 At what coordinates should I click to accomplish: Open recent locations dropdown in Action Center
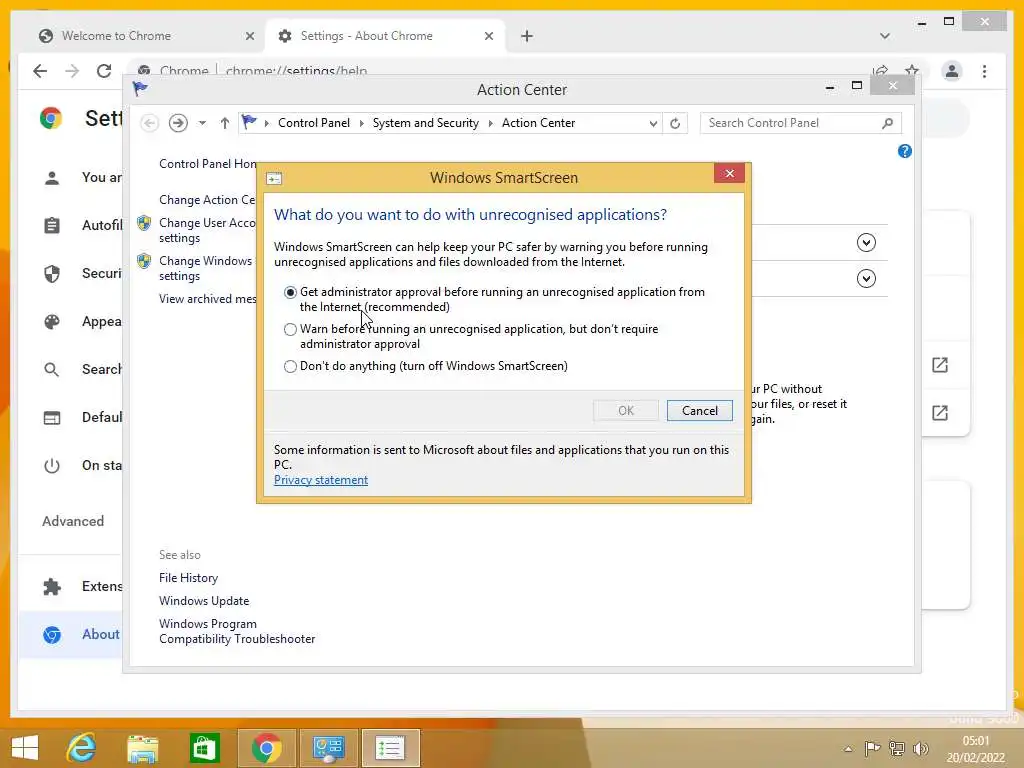pyautogui.click(x=202, y=123)
